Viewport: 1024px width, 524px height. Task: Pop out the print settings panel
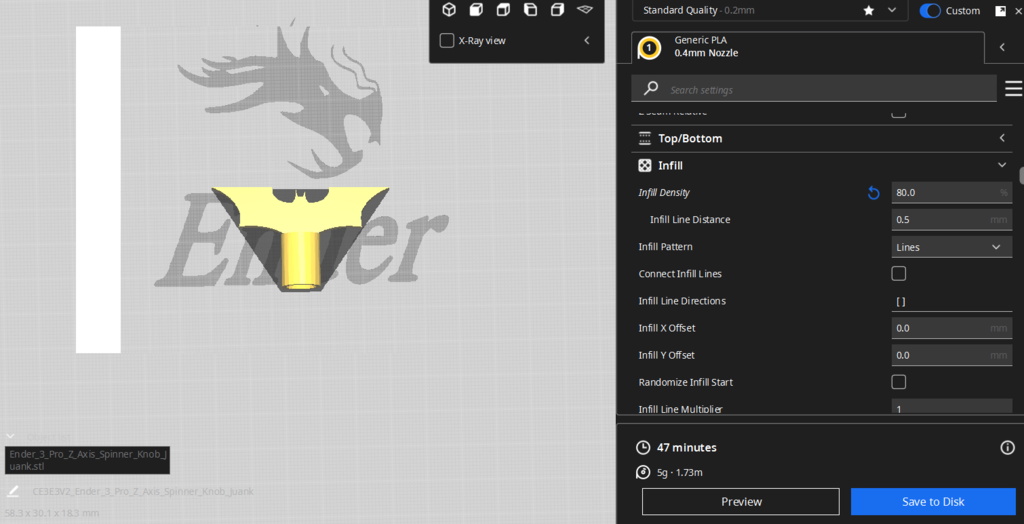tap(1000, 10)
